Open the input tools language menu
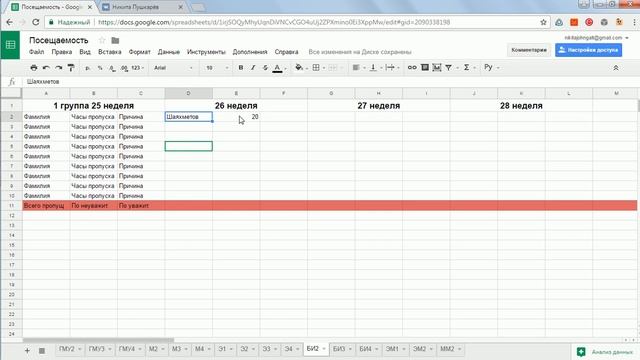Image resolution: width=640 pixels, height=360 pixels. pos(491,68)
